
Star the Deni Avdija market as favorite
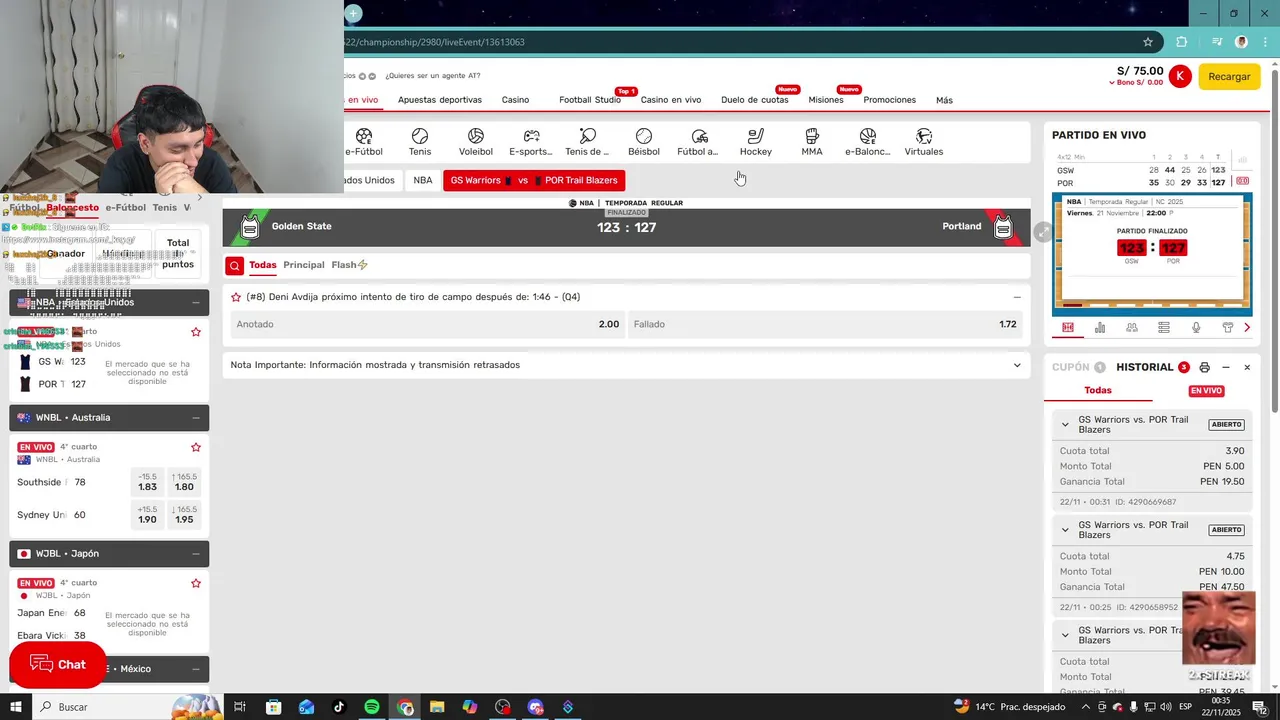click(x=236, y=297)
